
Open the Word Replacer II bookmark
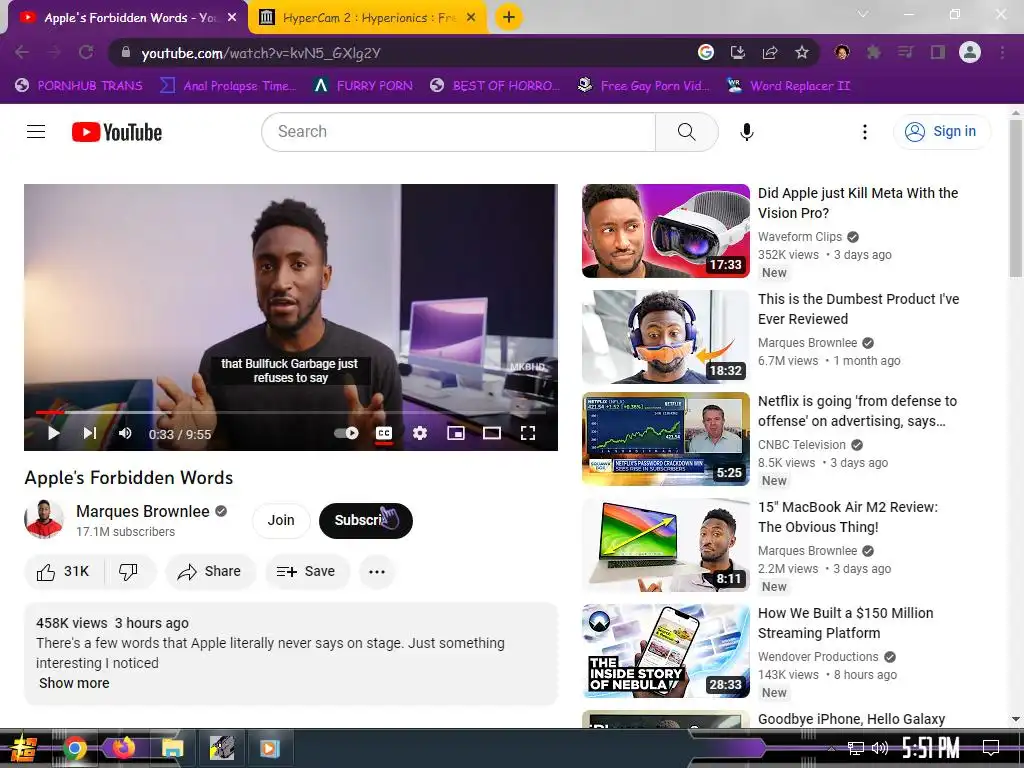point(788,86)
